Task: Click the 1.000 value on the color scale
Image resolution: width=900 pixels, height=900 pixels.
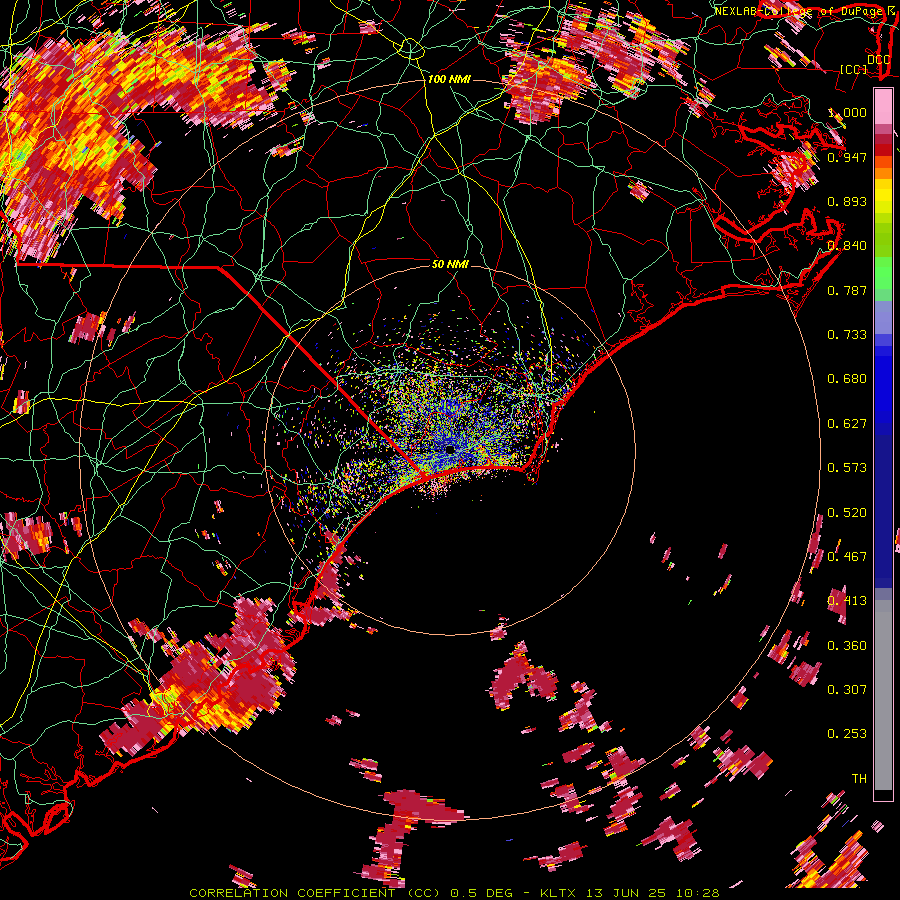Action: [847, 112]
